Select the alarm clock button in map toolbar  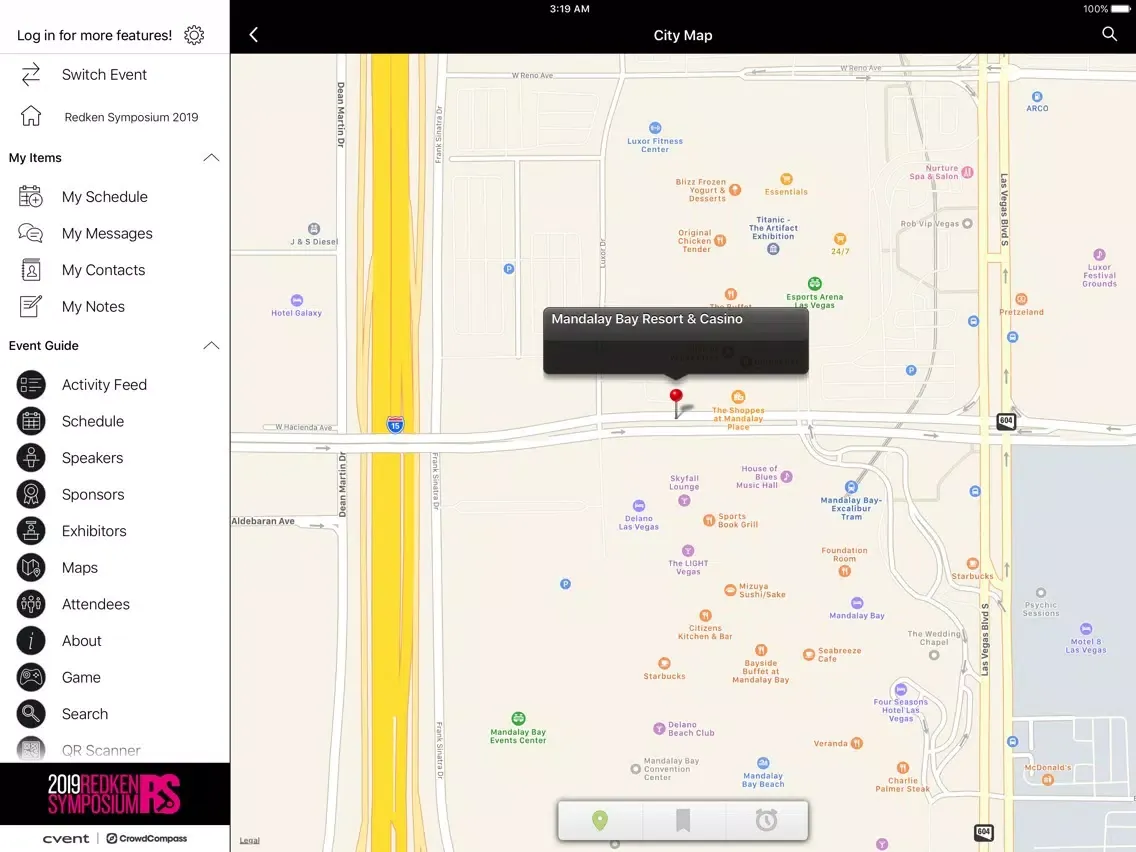766,820
